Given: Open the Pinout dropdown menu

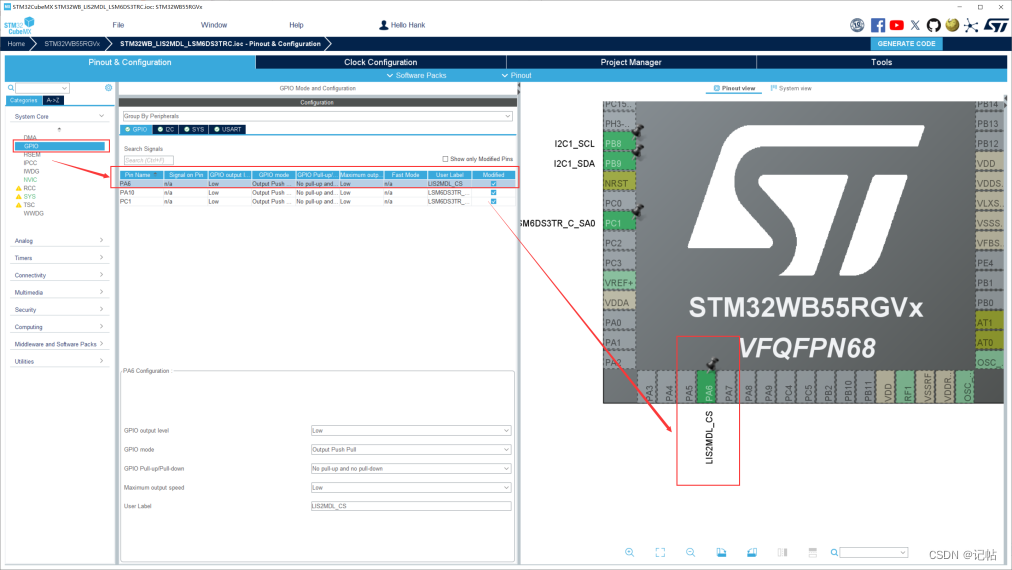Looking at the screenshot, I should 516,76.
